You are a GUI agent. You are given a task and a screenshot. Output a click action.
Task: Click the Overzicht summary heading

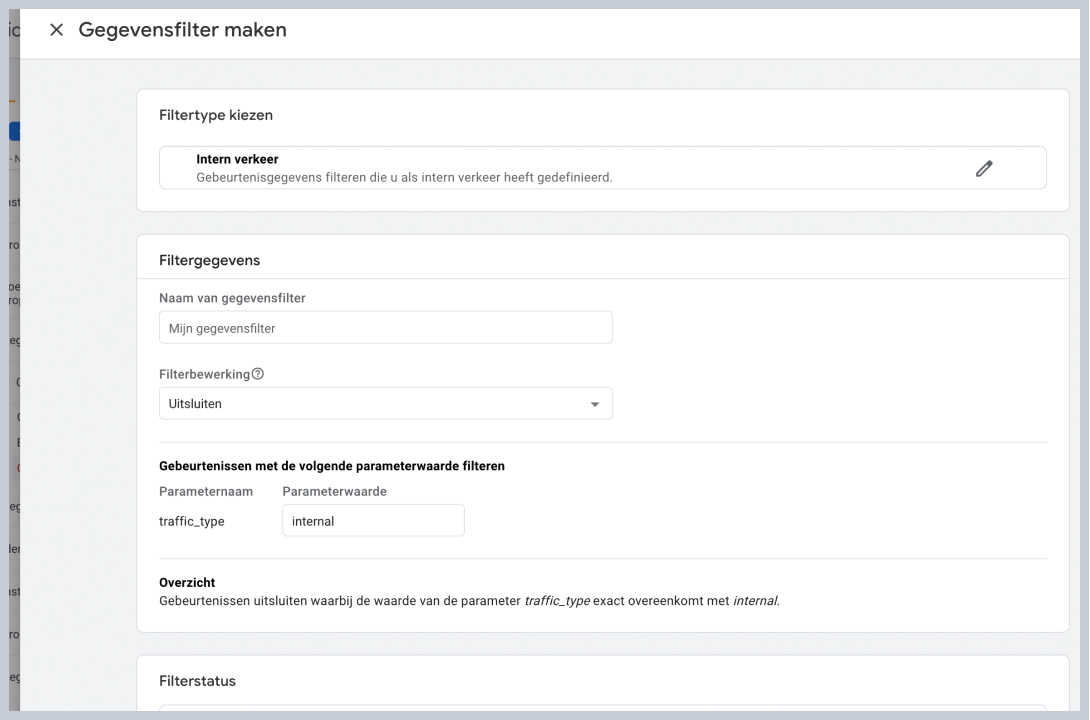coord(187,582)
